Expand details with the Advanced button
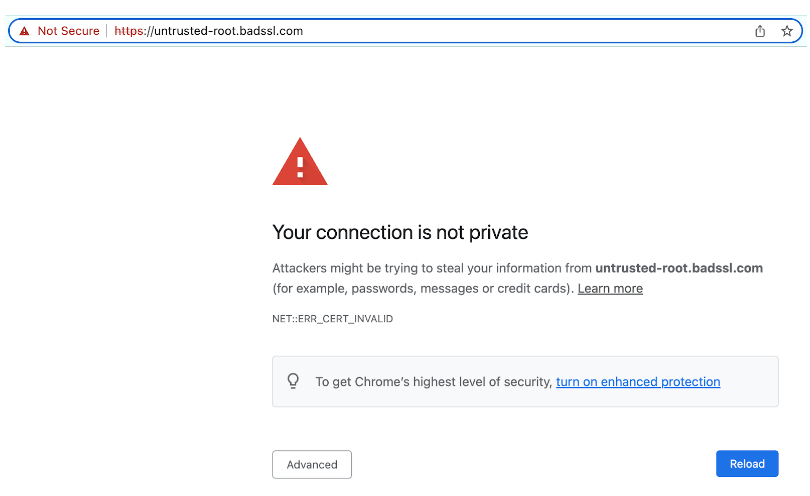This screenshot has height=496, width=810. coord(312,464)
